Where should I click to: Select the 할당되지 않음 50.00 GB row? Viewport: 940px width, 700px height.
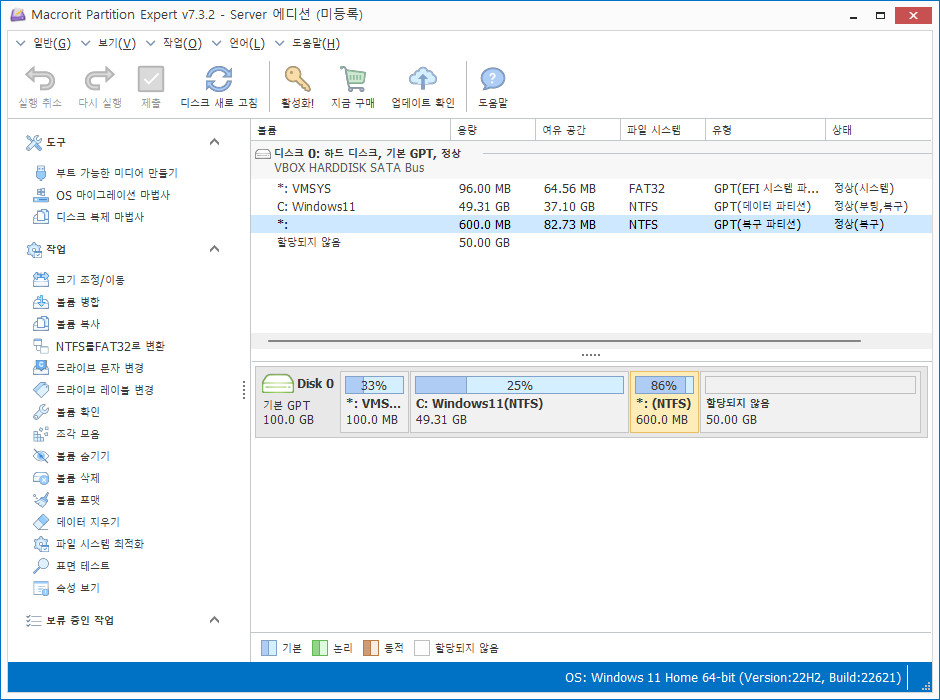591,243
